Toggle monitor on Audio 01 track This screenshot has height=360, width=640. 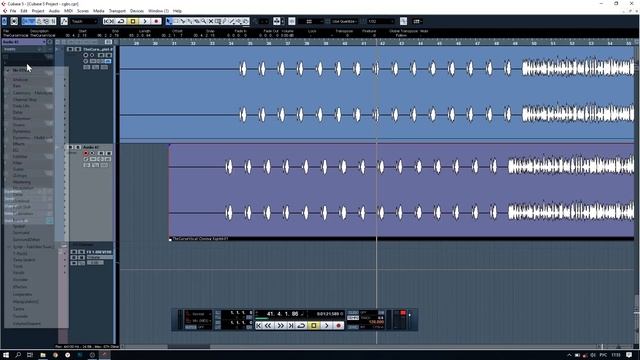coord(93,153)
